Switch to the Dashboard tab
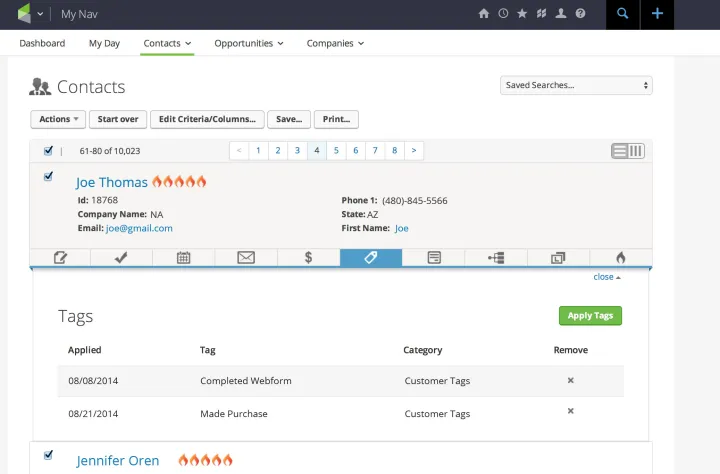 (x=42, y=43)
